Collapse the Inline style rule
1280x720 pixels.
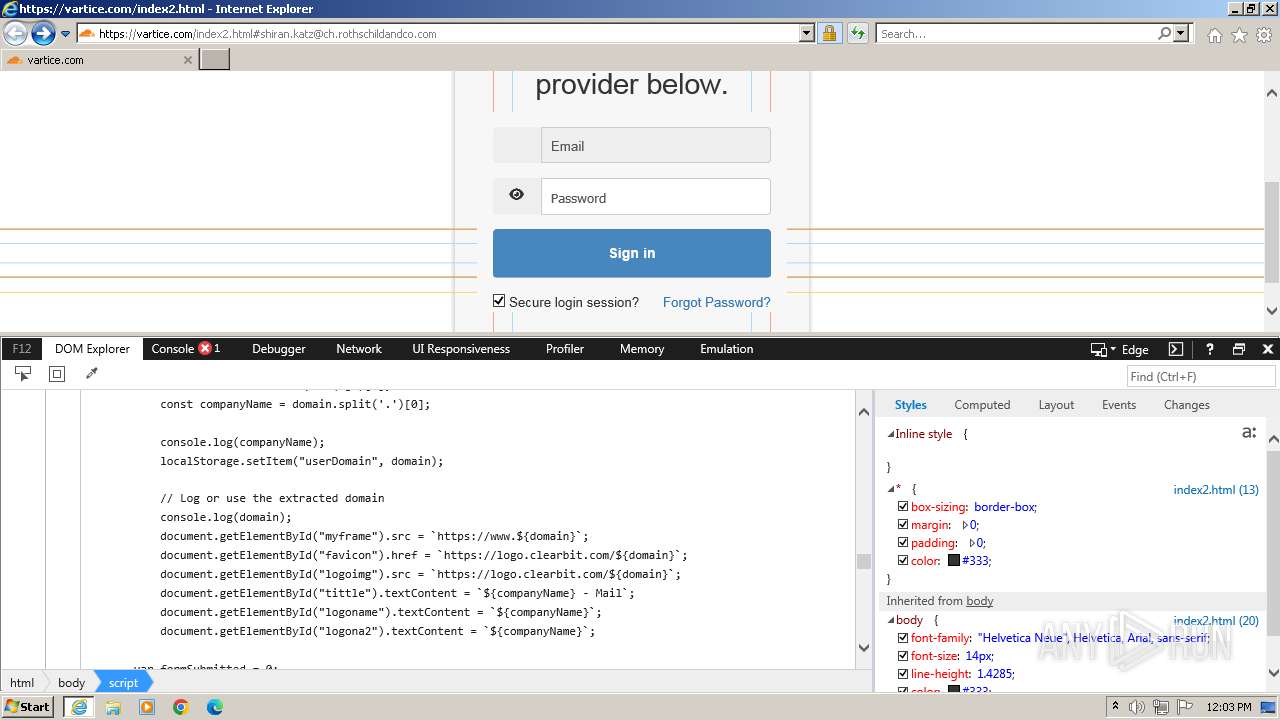pos(891,434)
